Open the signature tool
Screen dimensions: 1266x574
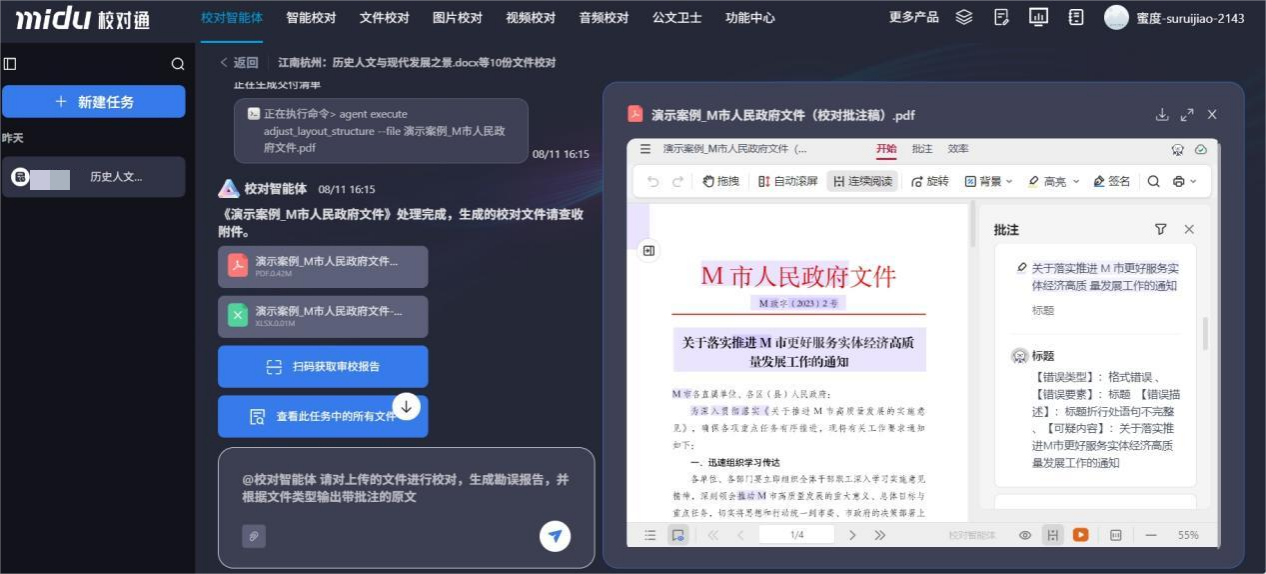pyautogui.click(x=1111, y=181)
